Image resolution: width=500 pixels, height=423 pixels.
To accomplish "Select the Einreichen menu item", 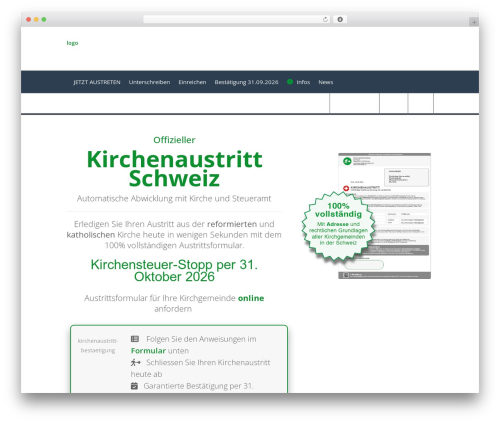I will click(192, 82).
